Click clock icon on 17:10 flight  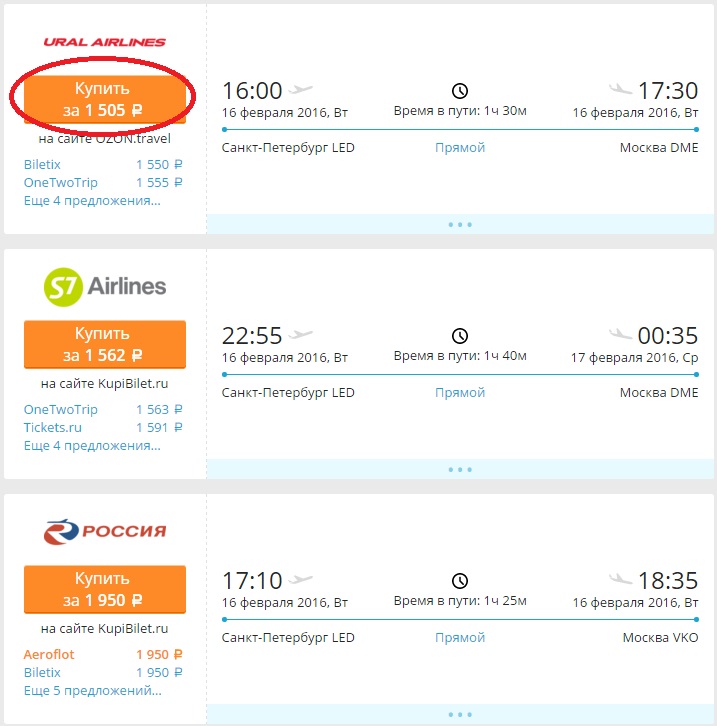click(x=460, y=581)
